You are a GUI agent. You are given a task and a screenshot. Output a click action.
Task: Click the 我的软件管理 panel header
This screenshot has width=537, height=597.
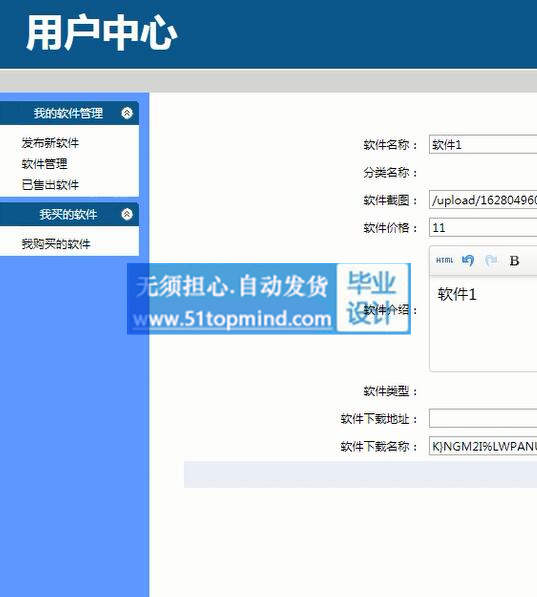click(69, 113)
